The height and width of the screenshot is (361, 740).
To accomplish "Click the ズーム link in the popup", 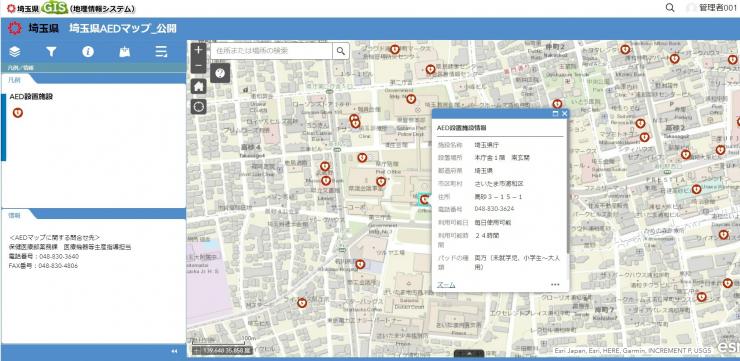I will coord(446,285).
